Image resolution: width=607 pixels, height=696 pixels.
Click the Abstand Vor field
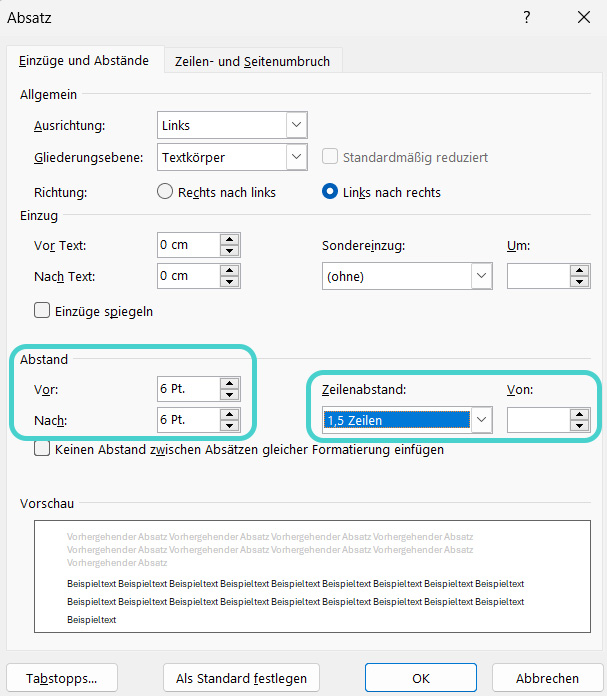(189, 389)
